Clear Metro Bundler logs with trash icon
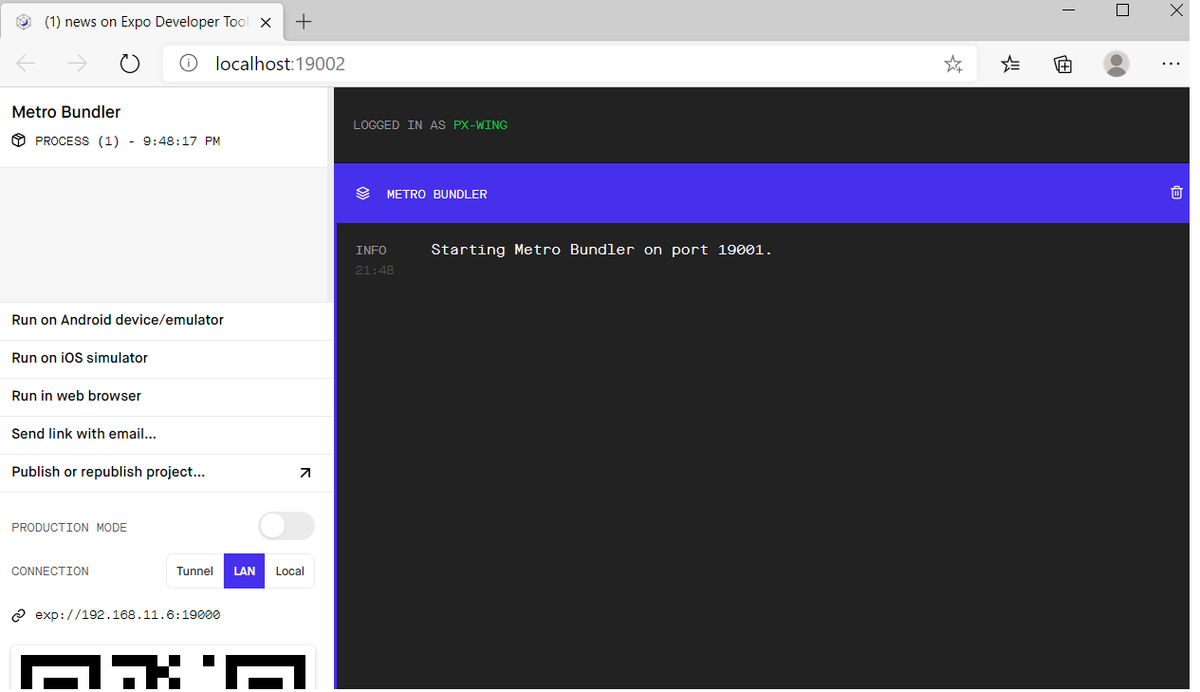This screenshot has width=1200, height=692. point(1176,193)
